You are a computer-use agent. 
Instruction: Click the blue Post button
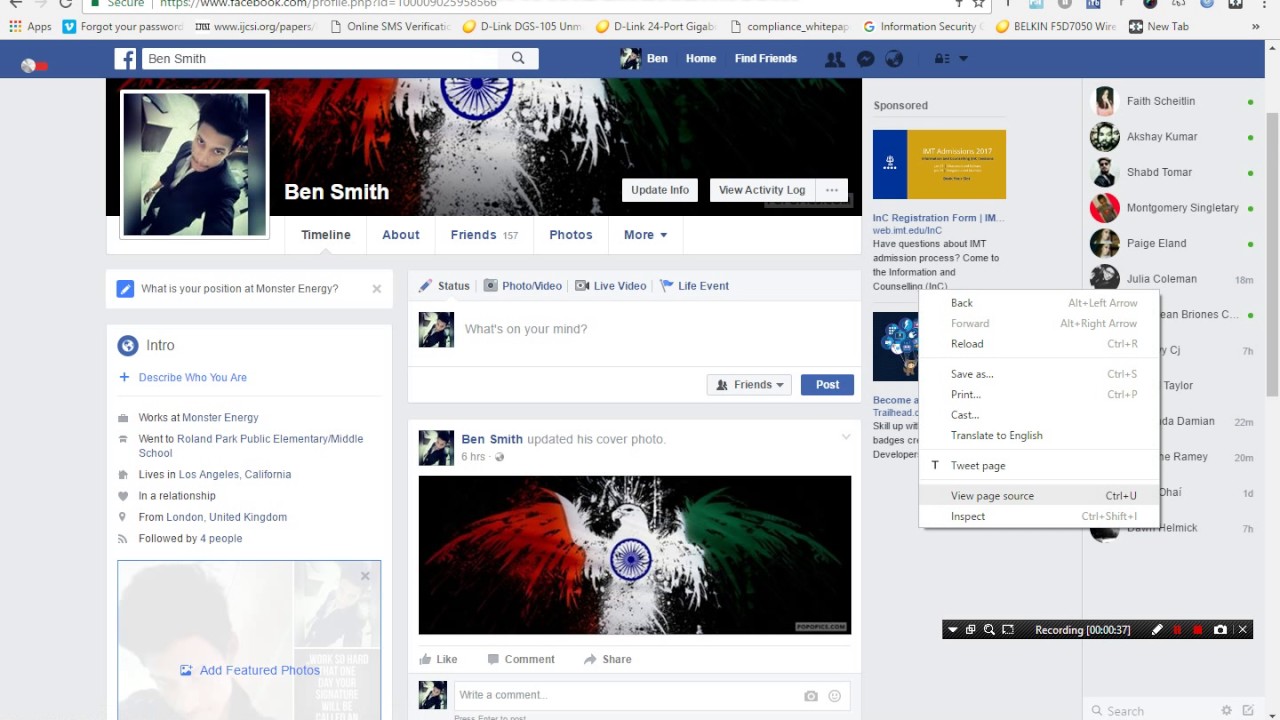[x=827, y=385]
